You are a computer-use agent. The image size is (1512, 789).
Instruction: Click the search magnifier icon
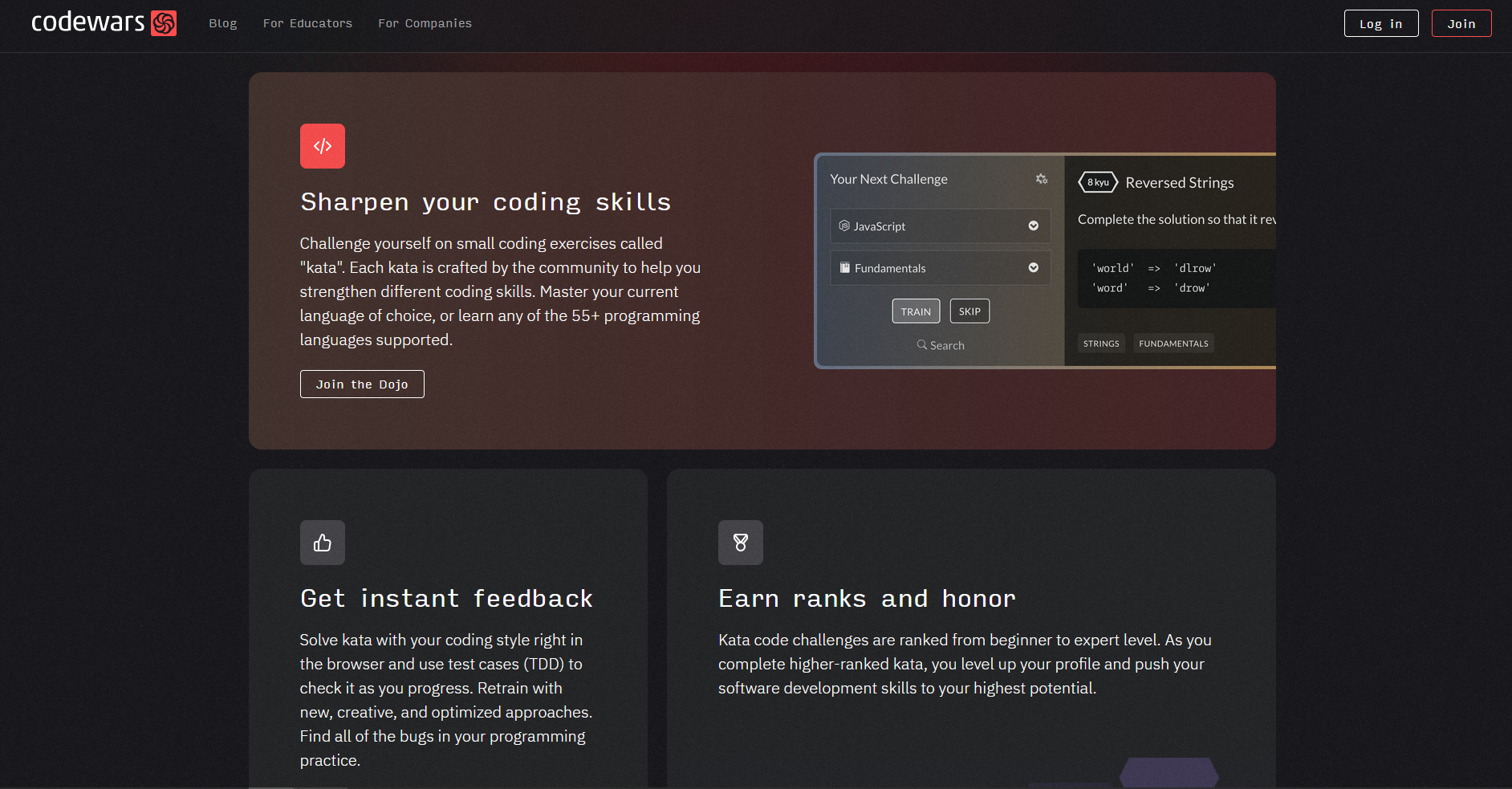click(x=921, y=344)
